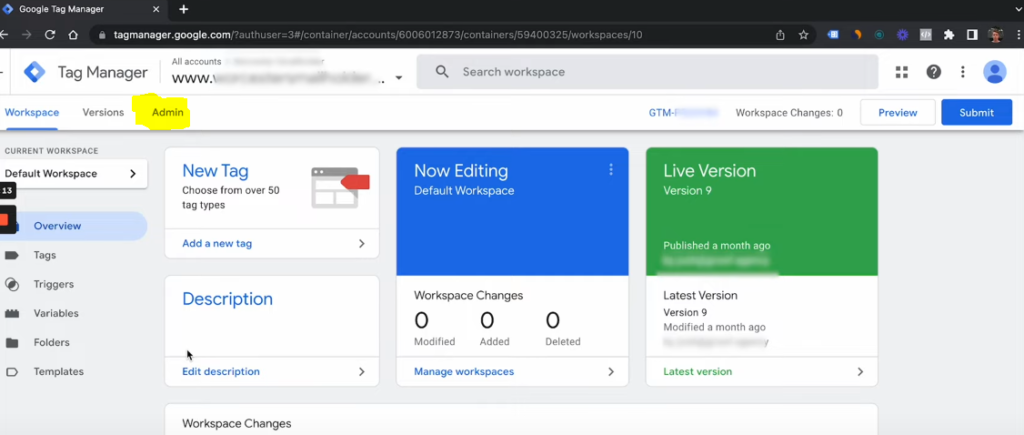Click the New Tag illustration graphic

tap(340, 187)
